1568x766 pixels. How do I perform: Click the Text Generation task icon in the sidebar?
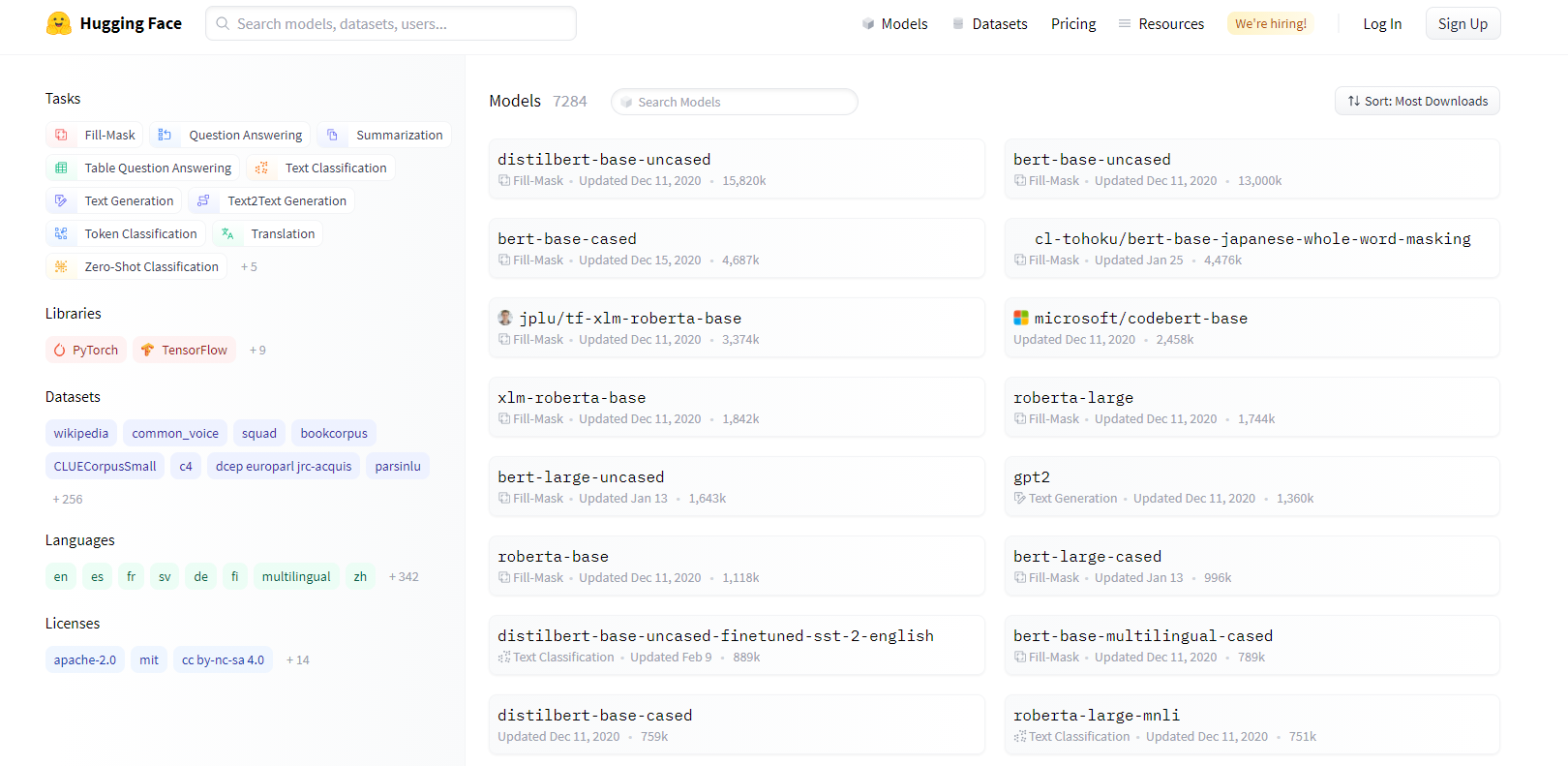point(61,200)
